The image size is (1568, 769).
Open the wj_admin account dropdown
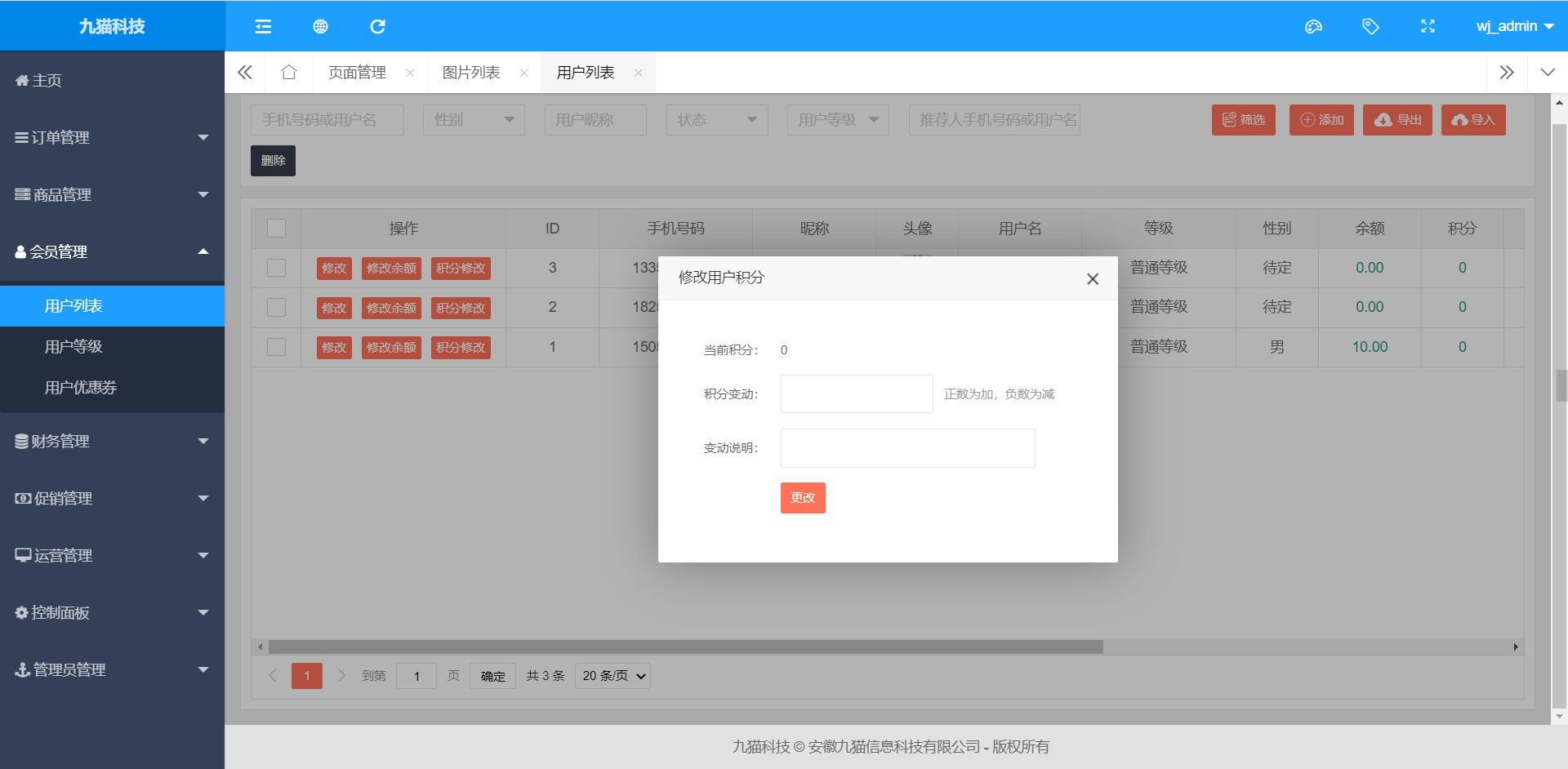point(1514,27)
